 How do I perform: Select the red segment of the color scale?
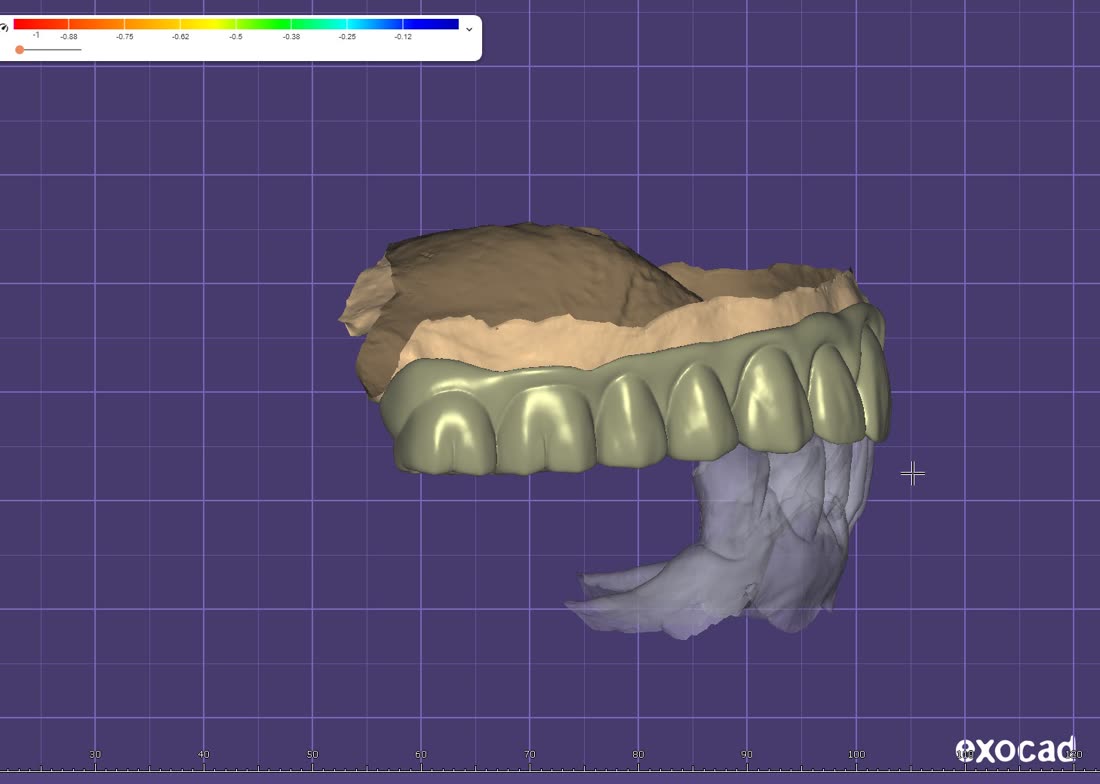coord(41,25)
